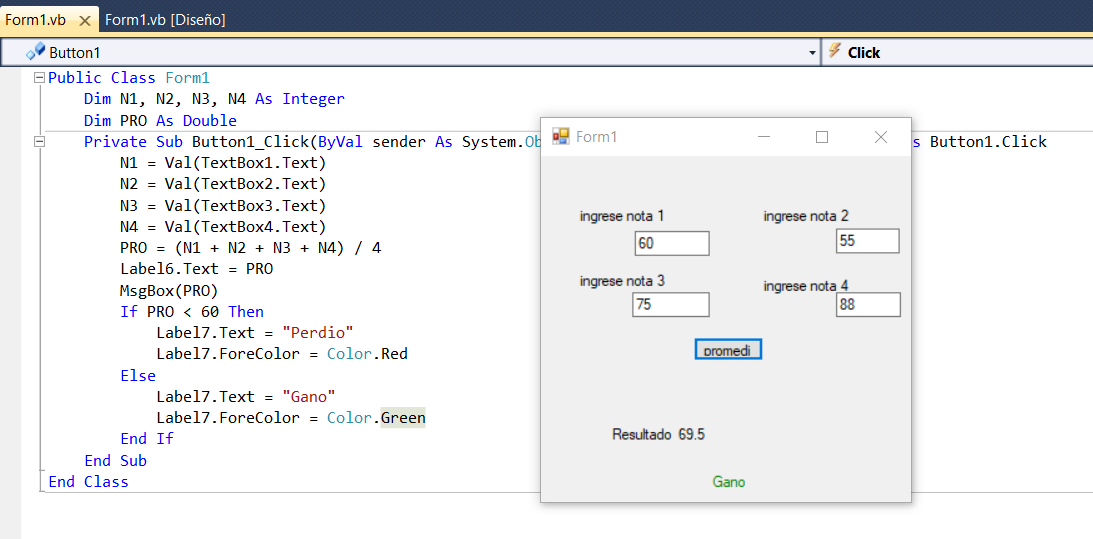The height and width of the screenshot is (539, 1093).
Task: Minimize the Form1 window
Action: click(x=764, y=137)
